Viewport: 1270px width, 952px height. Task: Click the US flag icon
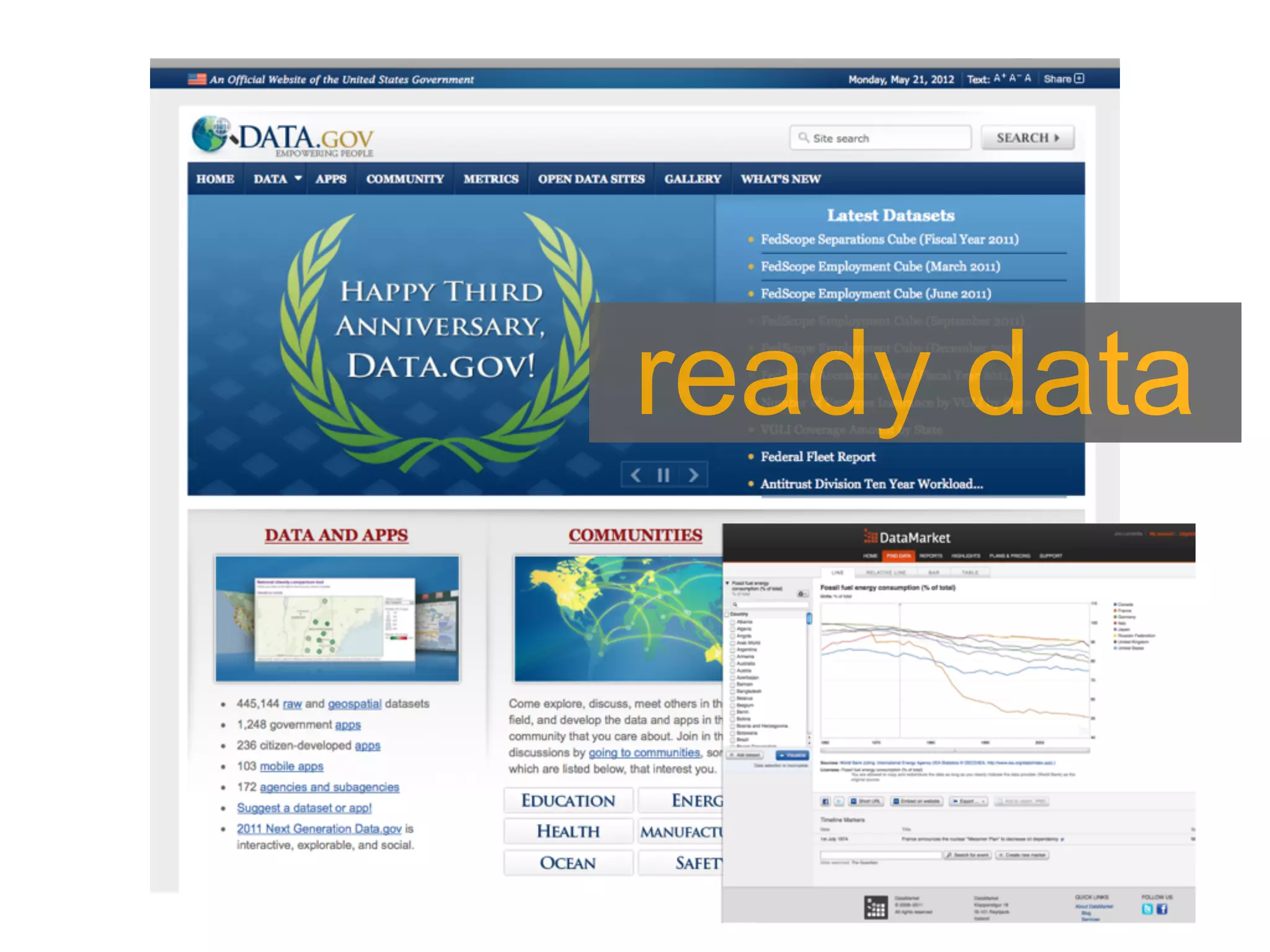tap(197, 79)
